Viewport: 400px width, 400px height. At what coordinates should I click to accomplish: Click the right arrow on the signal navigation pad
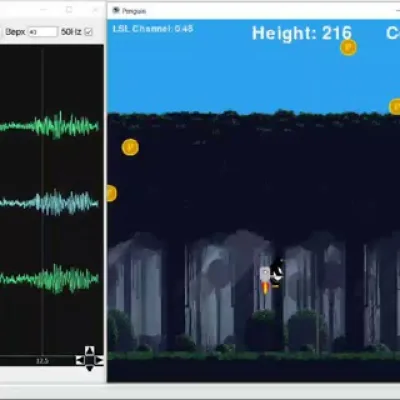point(99,360)
